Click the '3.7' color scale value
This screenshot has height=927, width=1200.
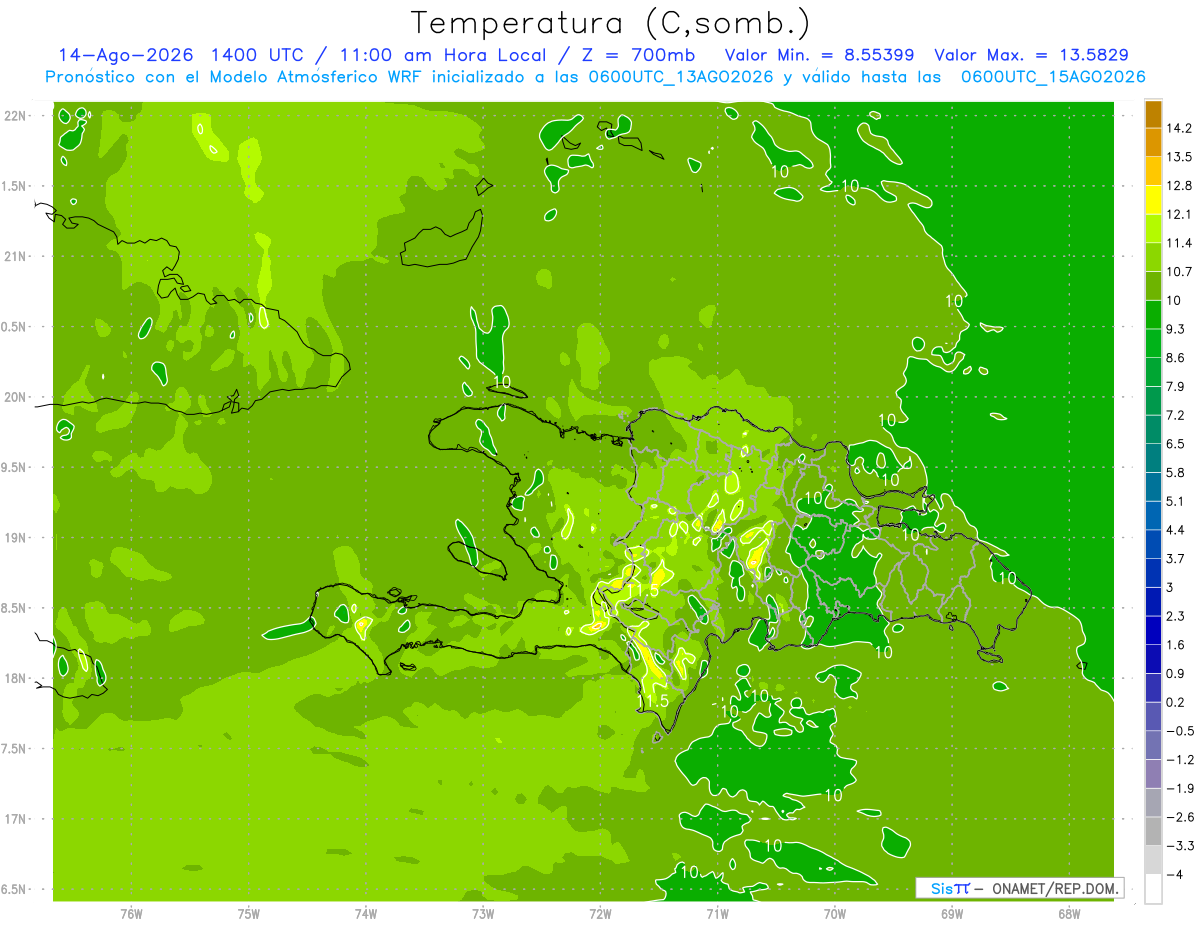[x=1176, y=559]
